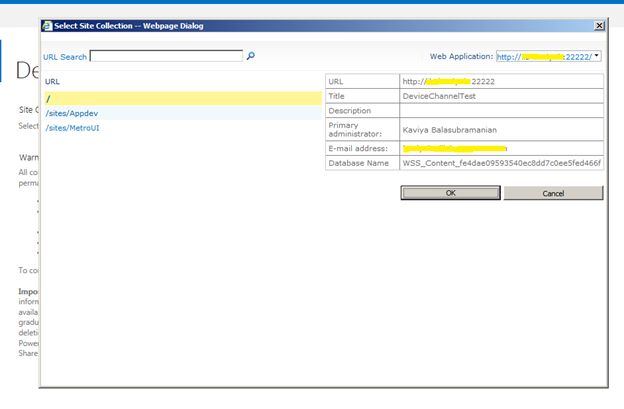Select the /sites/Appdev site collection
The image size is (624, 409).
pyautogui.click(x=72, y=113)
